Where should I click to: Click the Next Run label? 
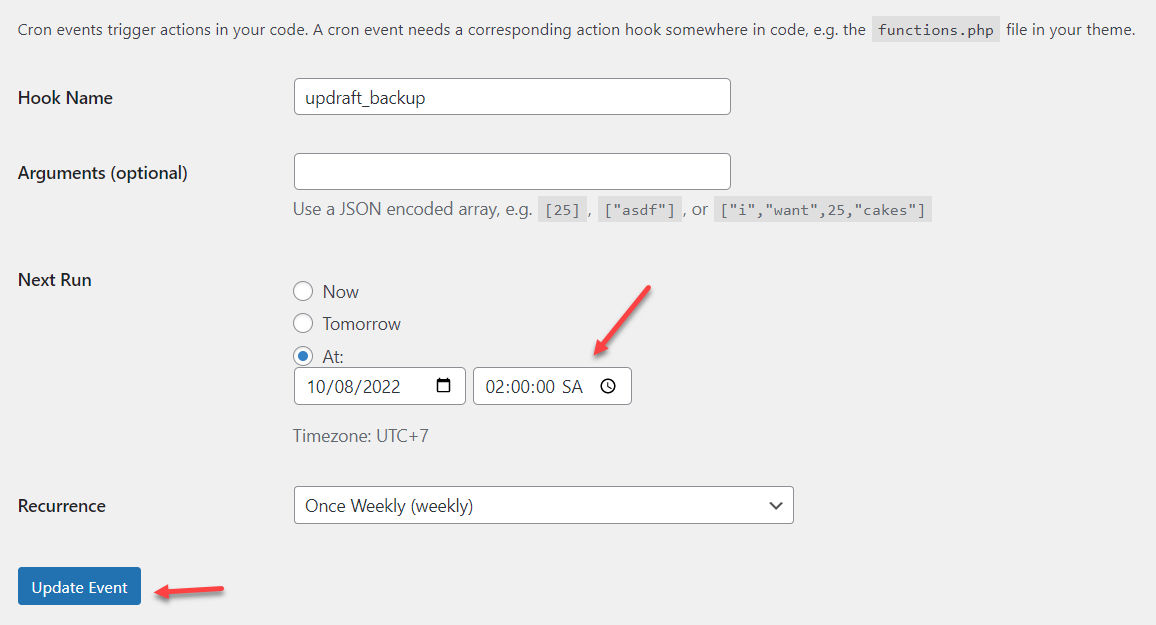coord(55,280)
